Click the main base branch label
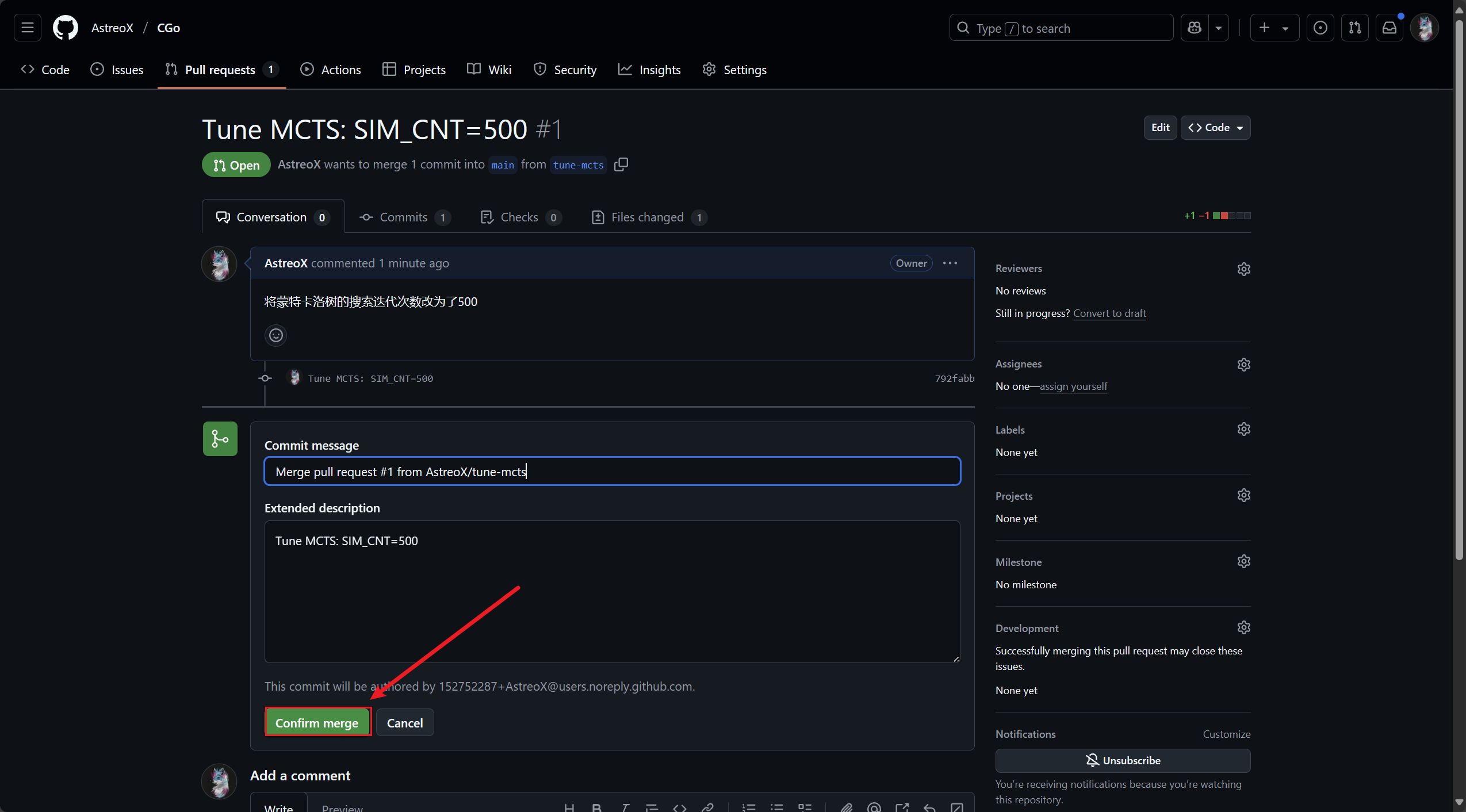Image resolution: width=1466 pixels, height=812 pixels. pos(503,165)
